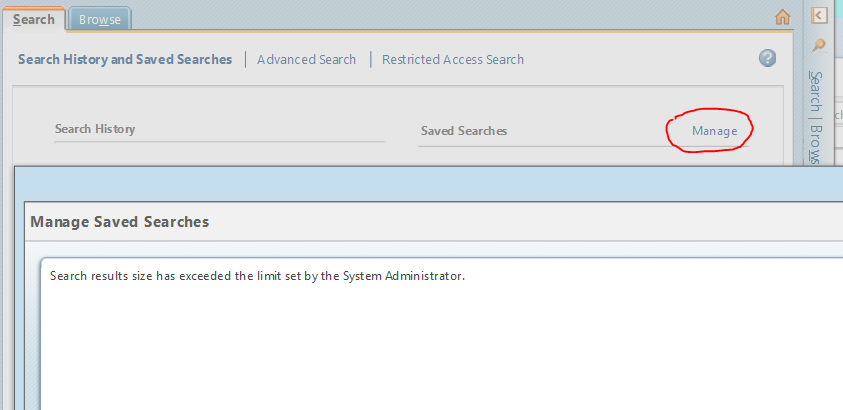The image size is (843, 410).
Task: Select vertical Browse label in right sidebar
Action: [x=816, y=144]
